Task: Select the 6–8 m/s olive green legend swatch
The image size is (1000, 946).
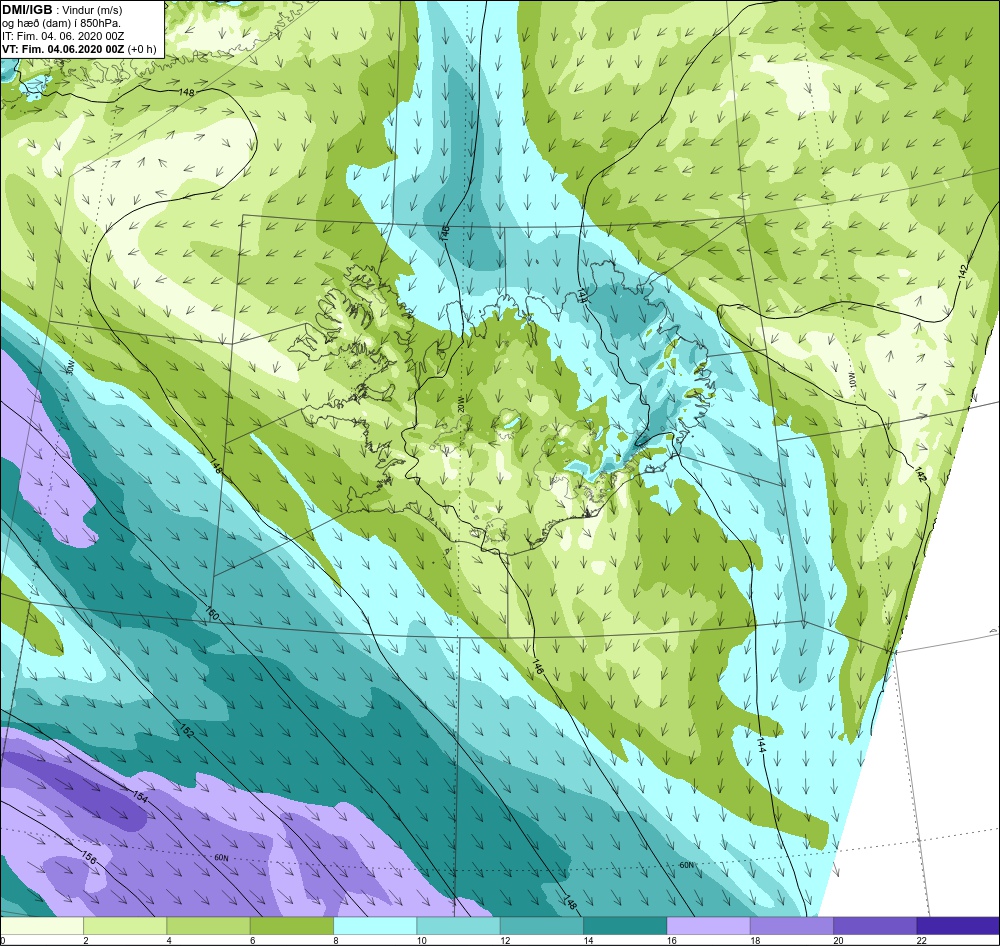Action: click(291, 925)
